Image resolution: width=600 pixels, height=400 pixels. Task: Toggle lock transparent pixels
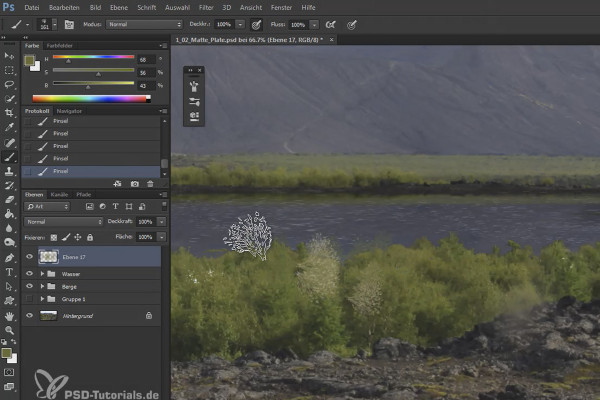click(54, 238)
